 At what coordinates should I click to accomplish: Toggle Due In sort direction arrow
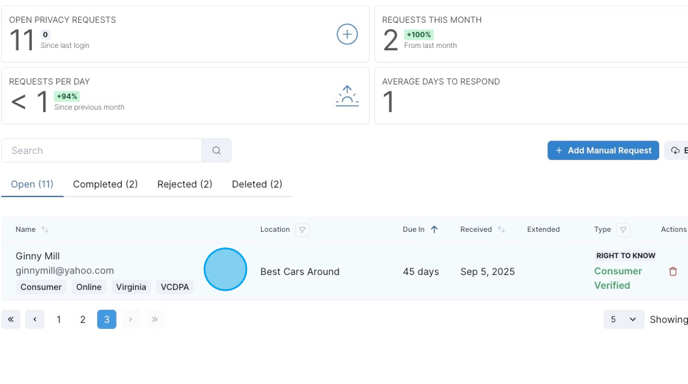pyautogui.click(x=434, y=230)
